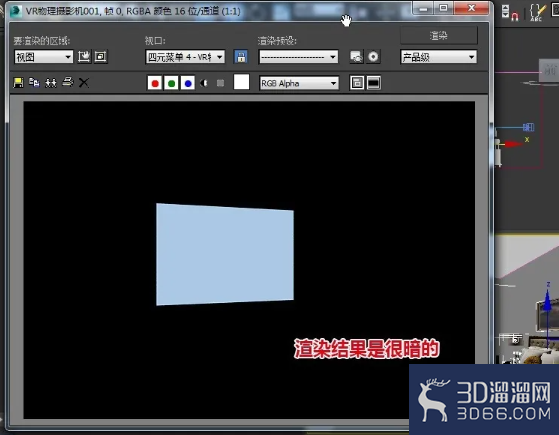Viewport: 559px width, 435px height.
Task: Print the rendered image
Action: click(67, 82)
